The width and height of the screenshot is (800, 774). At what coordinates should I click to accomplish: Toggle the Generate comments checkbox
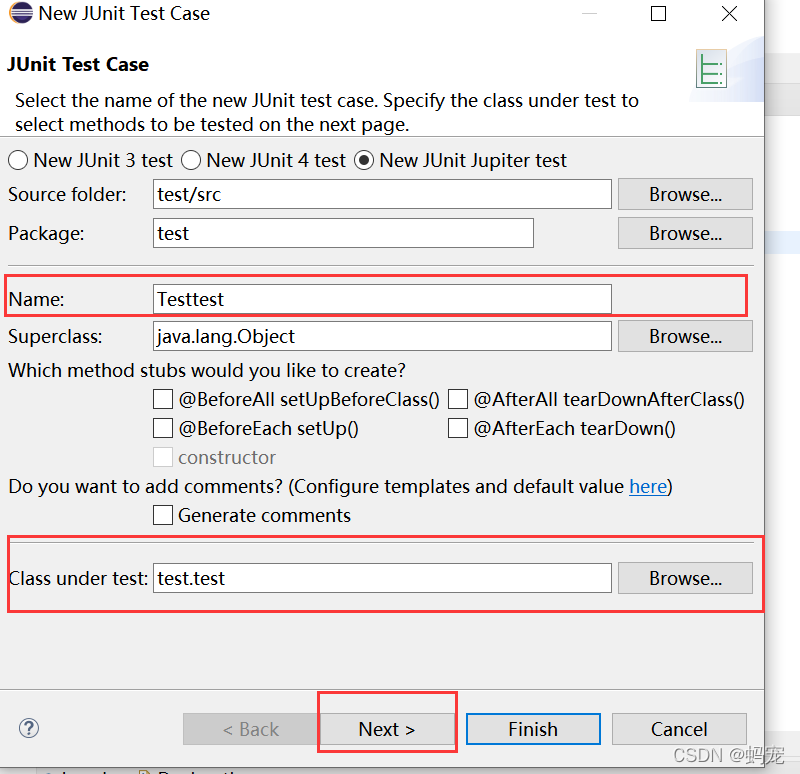click(163, 515)
